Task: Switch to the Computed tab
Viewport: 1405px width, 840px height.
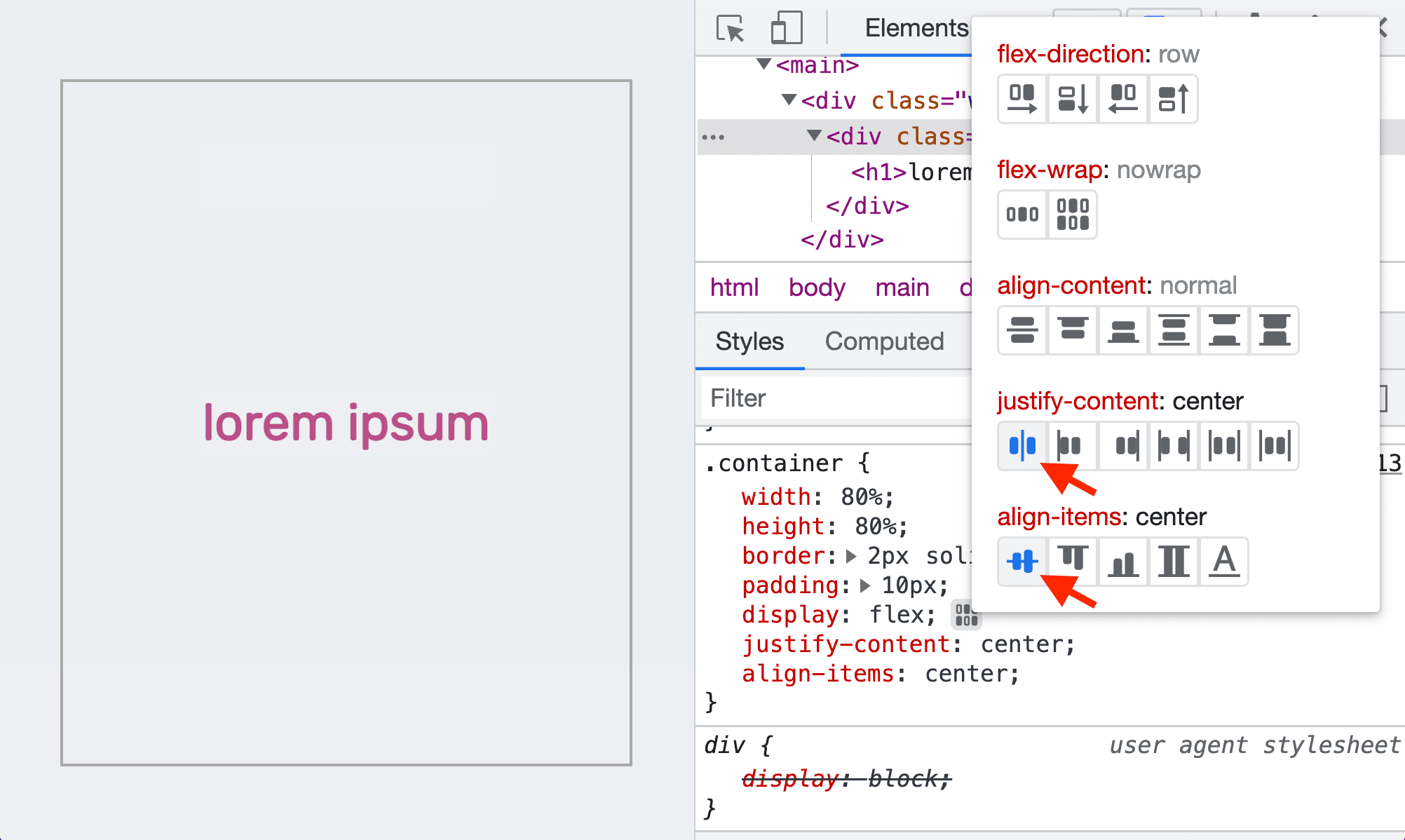Action: pos(884,341)
